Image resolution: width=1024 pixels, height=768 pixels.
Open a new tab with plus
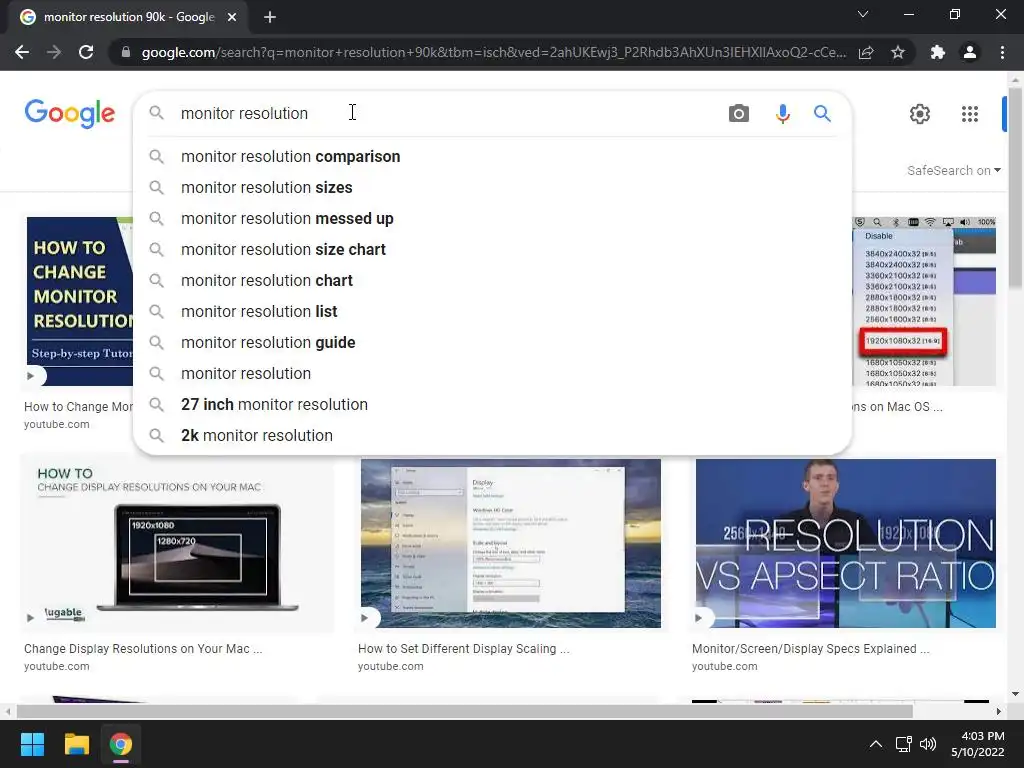click(270, 17)
